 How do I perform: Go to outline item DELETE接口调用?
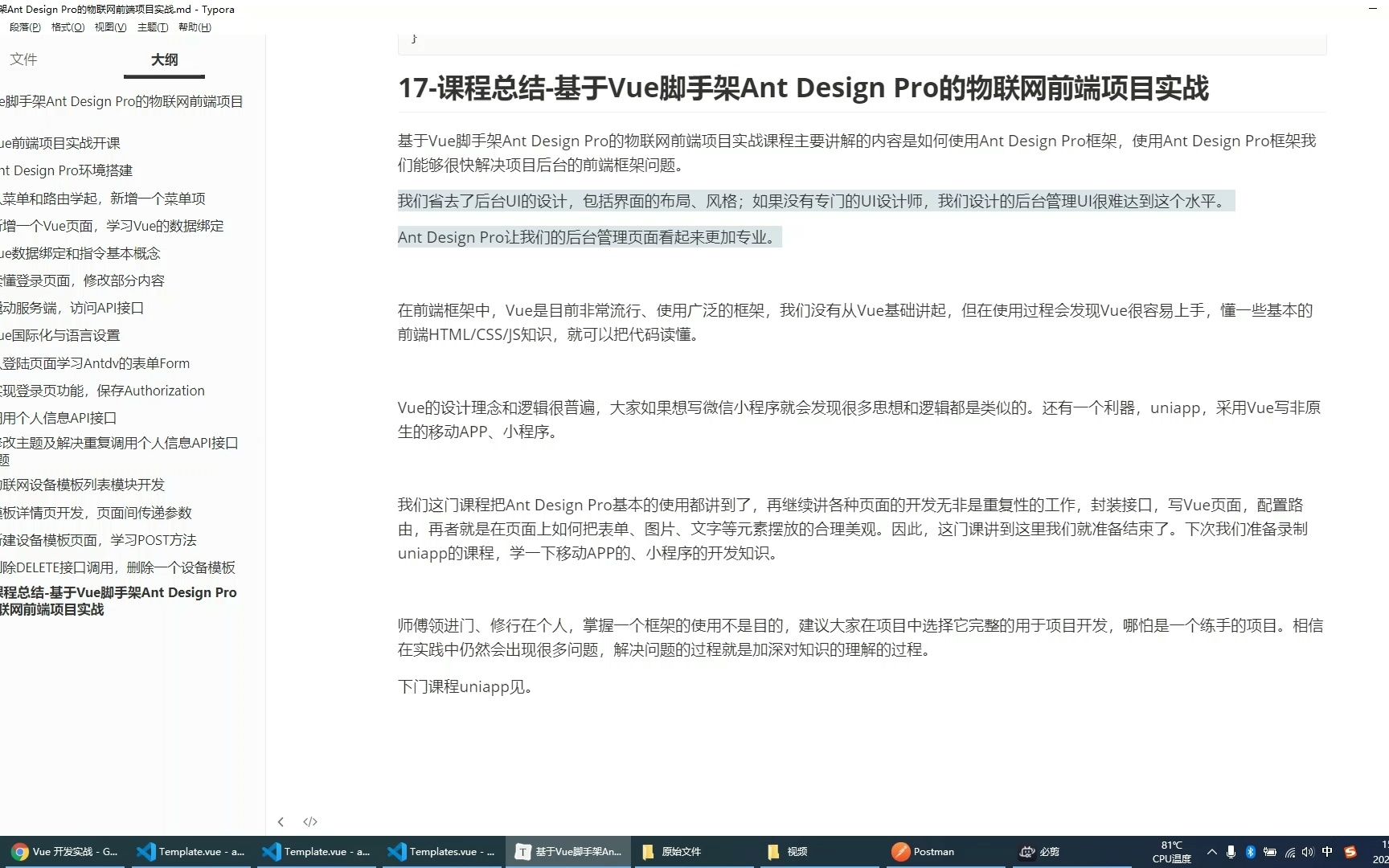click(x=117, y=567)
